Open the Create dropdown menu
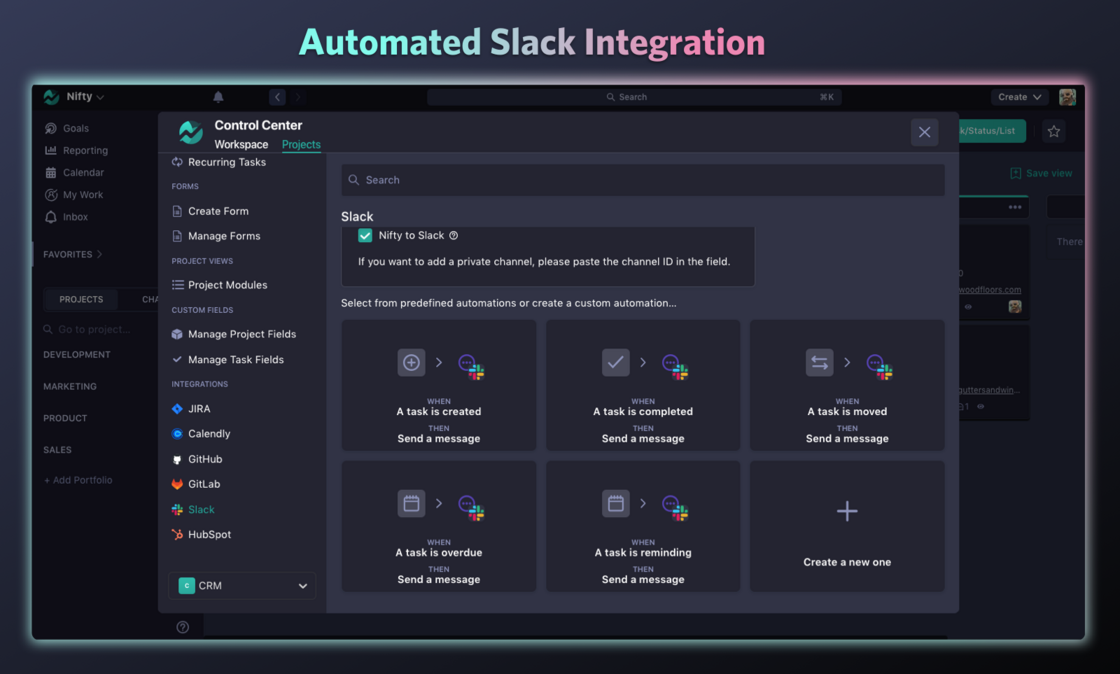 pos(1019,97)
